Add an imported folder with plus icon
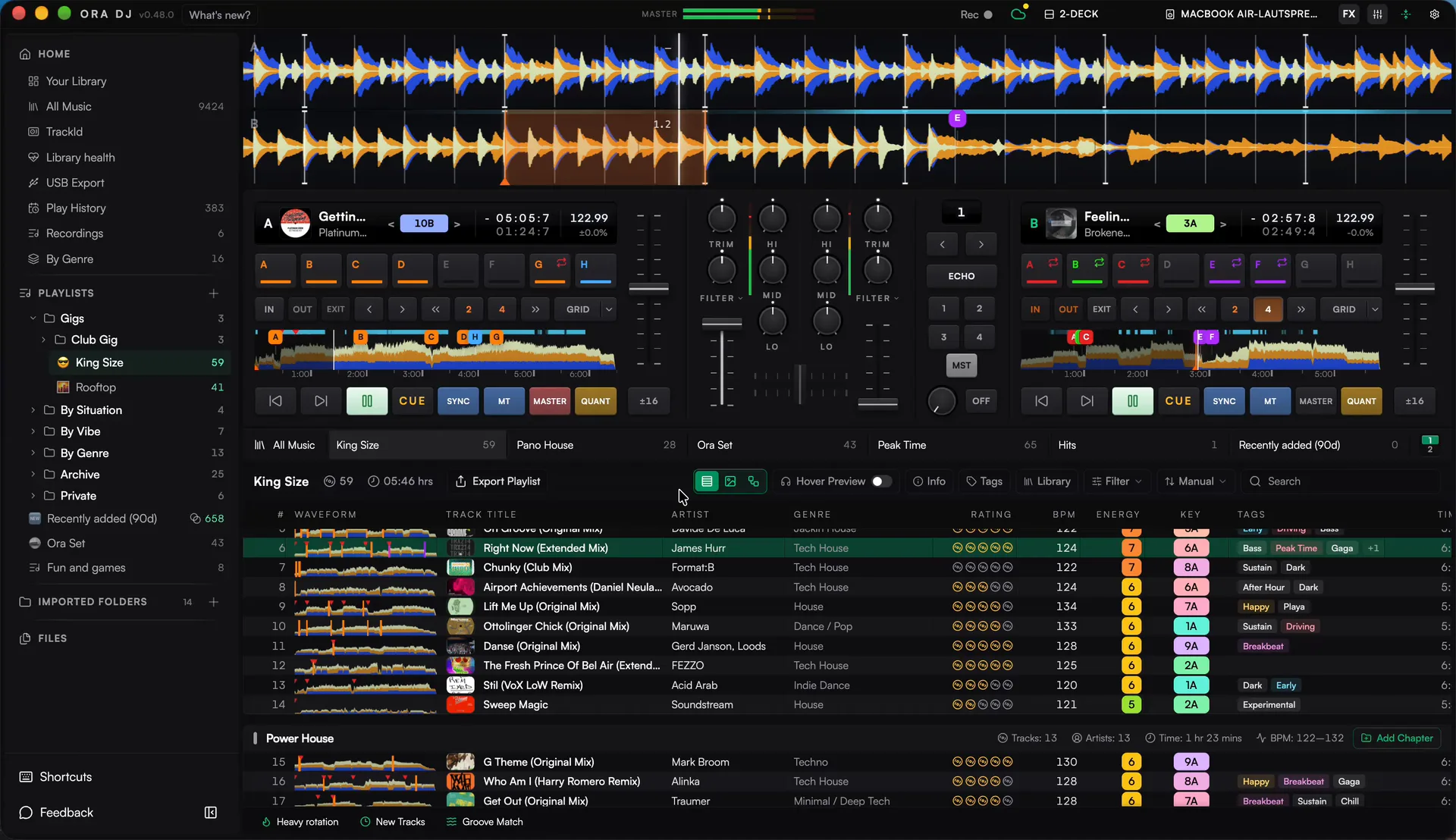This screenshot has width=1456, height=840. coord(214,602)
